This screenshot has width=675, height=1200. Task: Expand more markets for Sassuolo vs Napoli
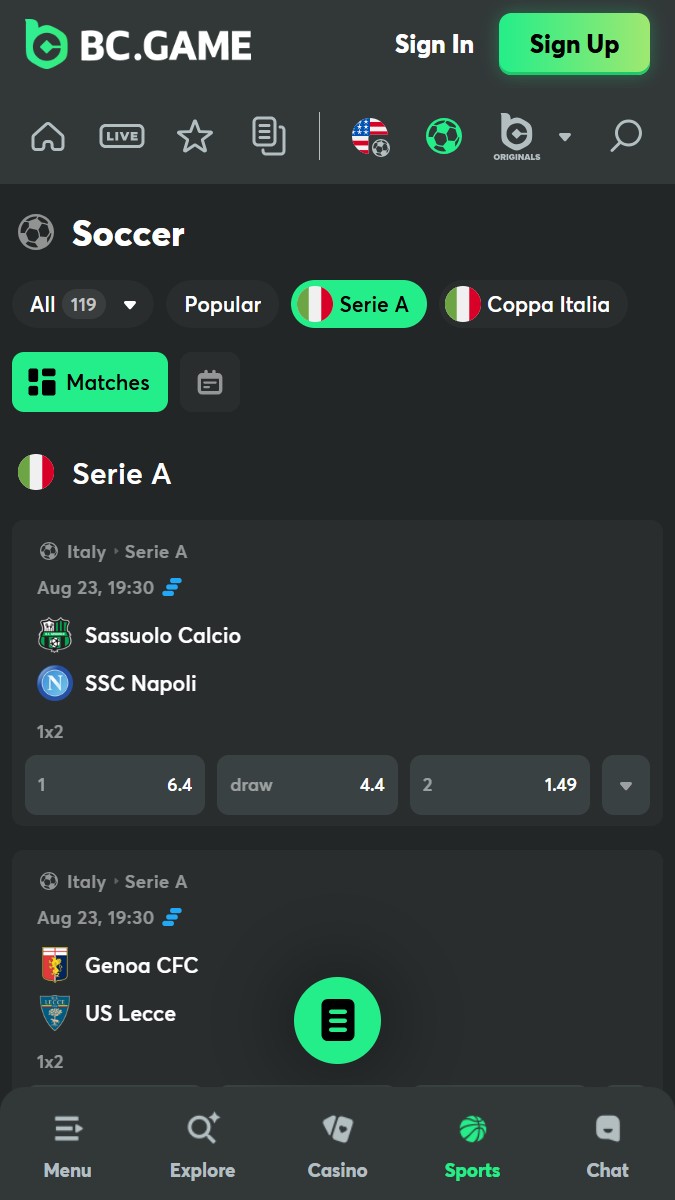tap(626, 785)
